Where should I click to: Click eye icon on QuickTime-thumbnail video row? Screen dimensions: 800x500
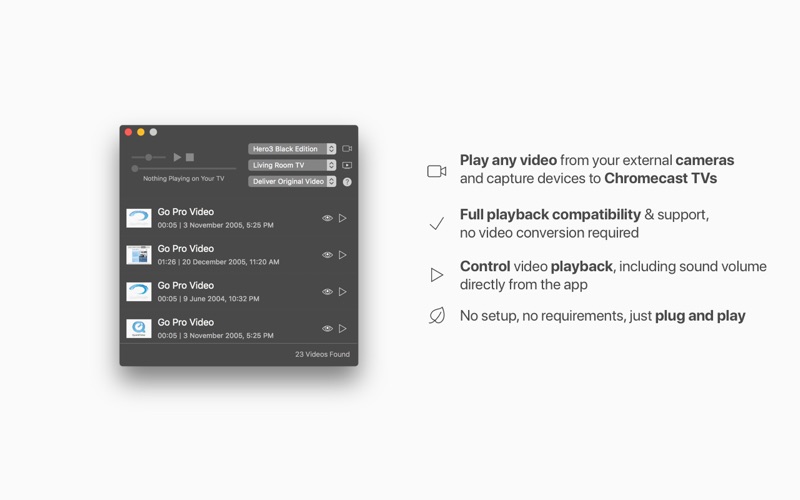tap(327, 328)
